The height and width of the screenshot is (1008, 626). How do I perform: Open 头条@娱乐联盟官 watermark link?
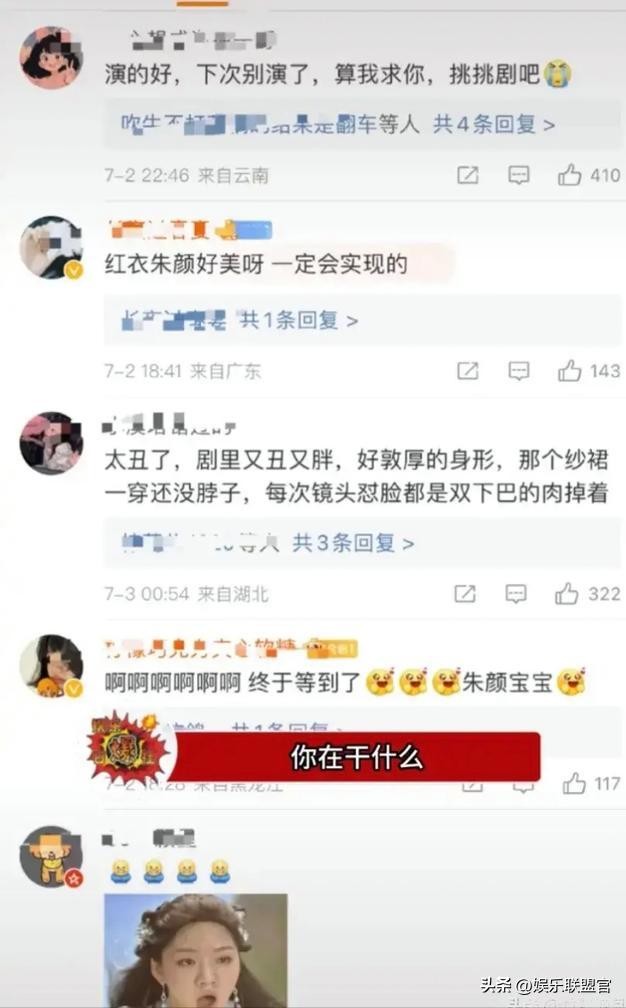coord(546,985)
